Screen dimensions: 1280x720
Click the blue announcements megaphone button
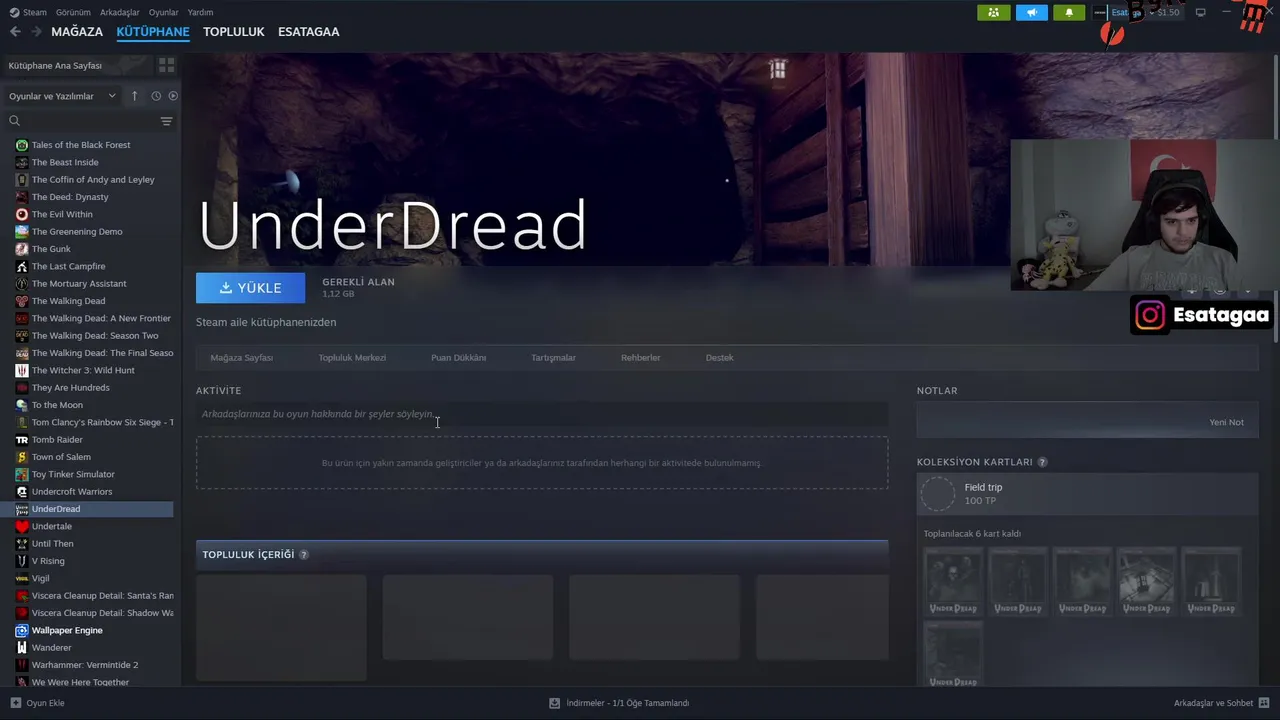point(1031,12)
